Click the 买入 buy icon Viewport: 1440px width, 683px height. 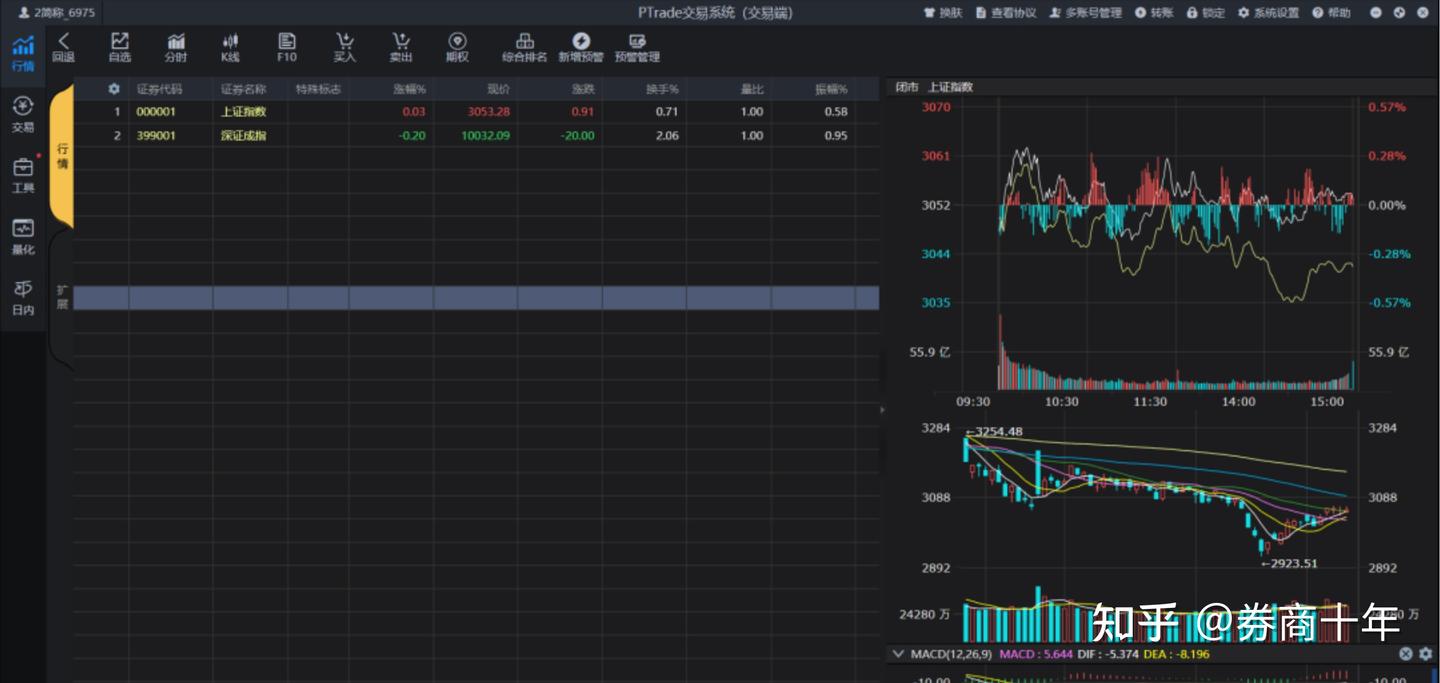tap(344, 47)
